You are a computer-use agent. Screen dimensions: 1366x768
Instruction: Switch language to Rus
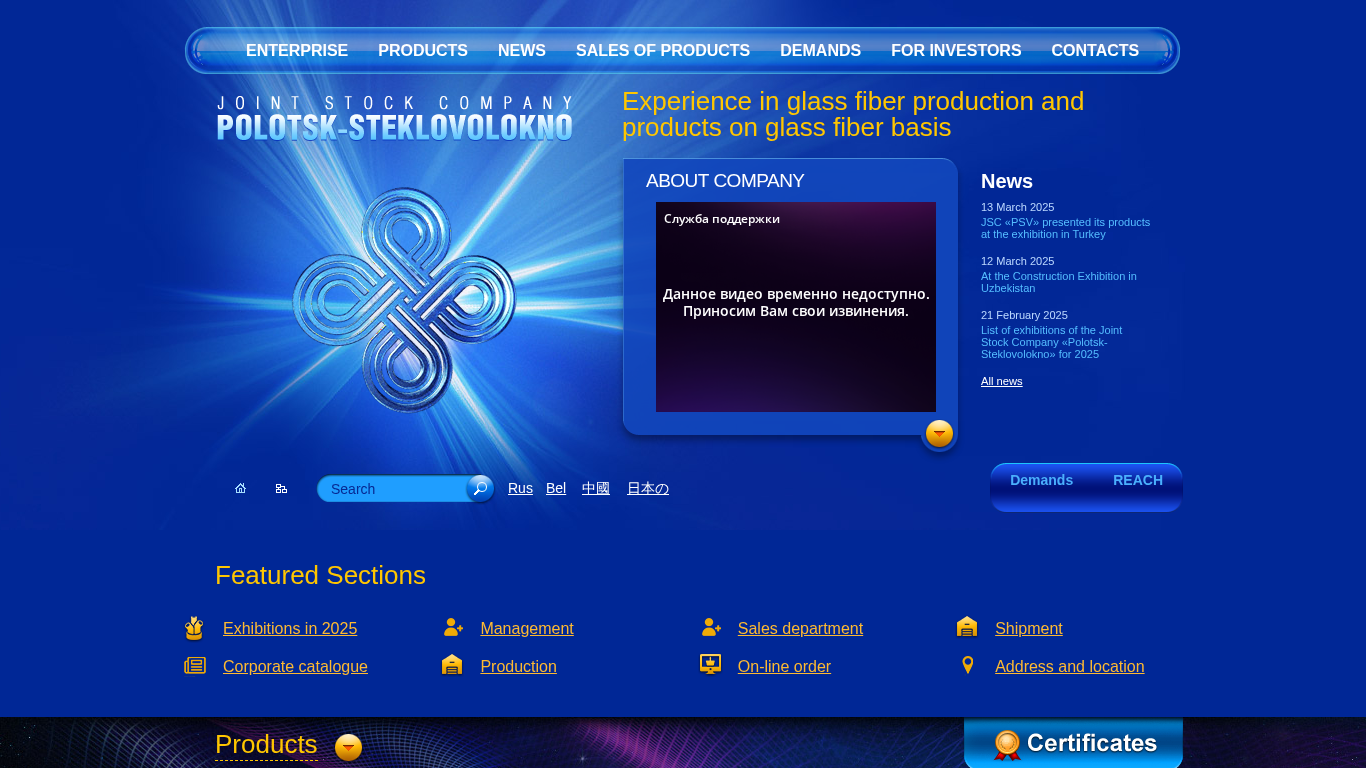click(x=520, y=488)
